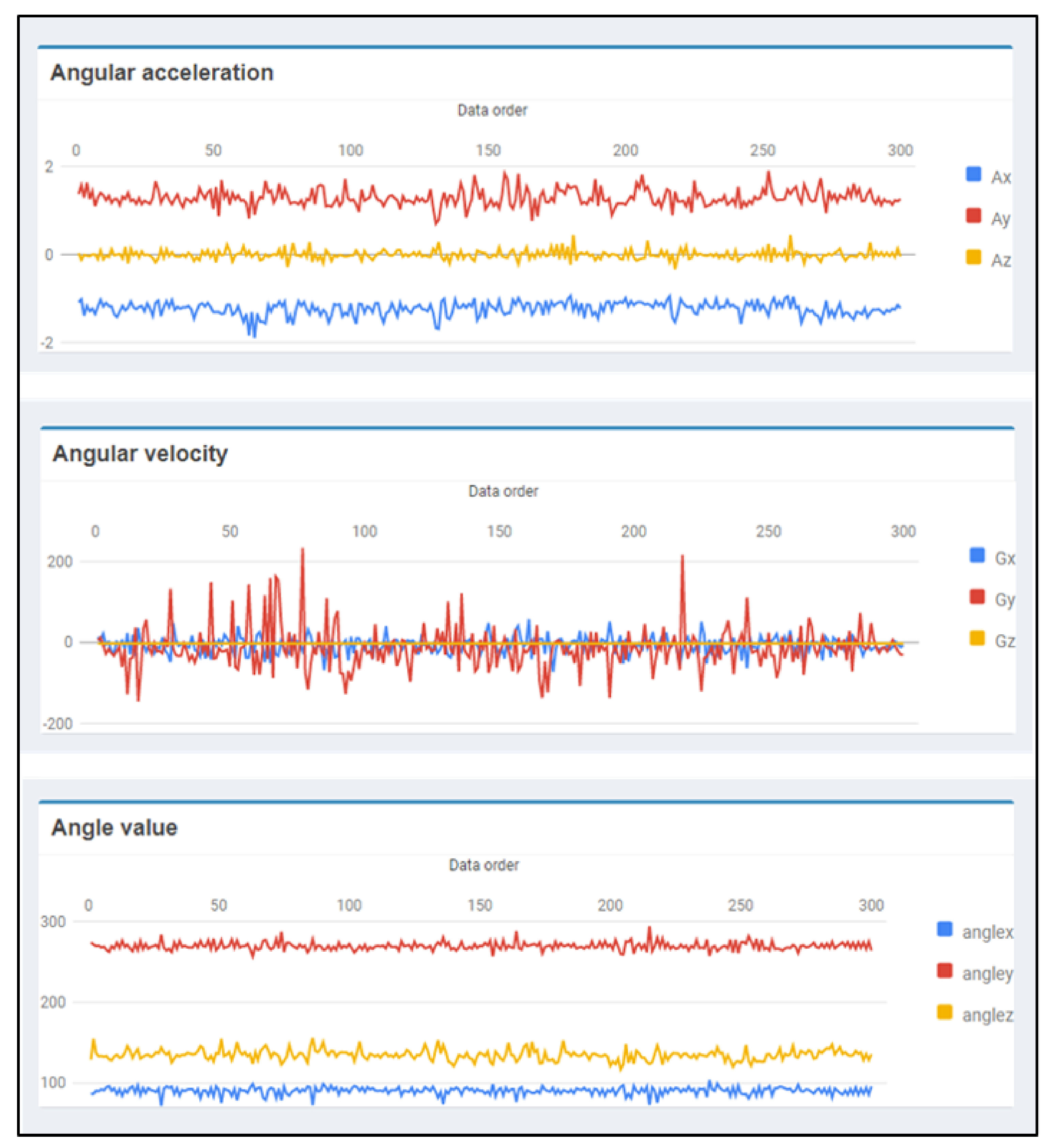The width and height of the screenshot is (1057, 1148).
Task: Click Data order axis title in acceleration chart
Action: (492, 110)
